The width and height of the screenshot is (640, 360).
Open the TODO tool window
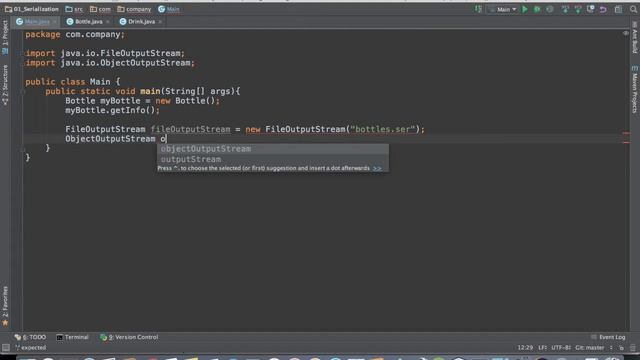coord(30,337)
